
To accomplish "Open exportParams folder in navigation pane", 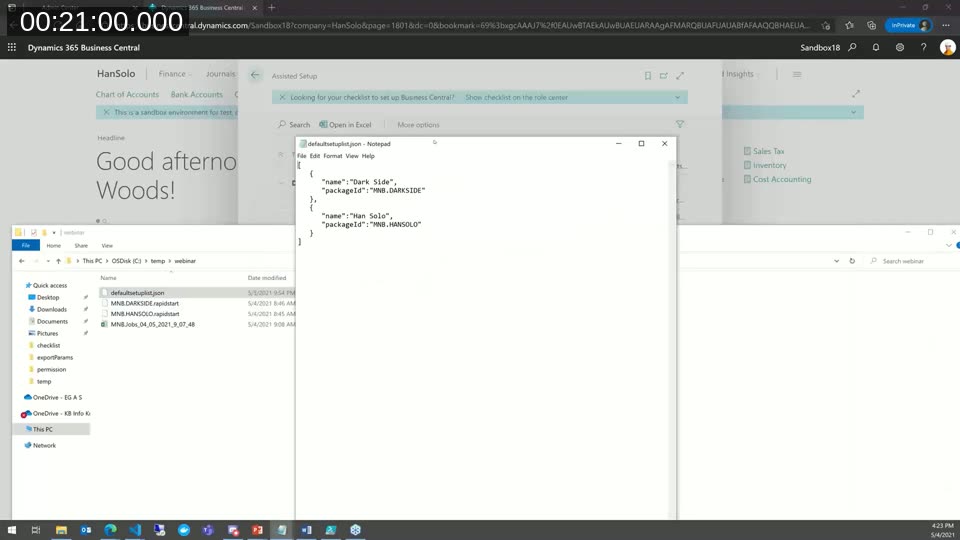I will (54, 358).
